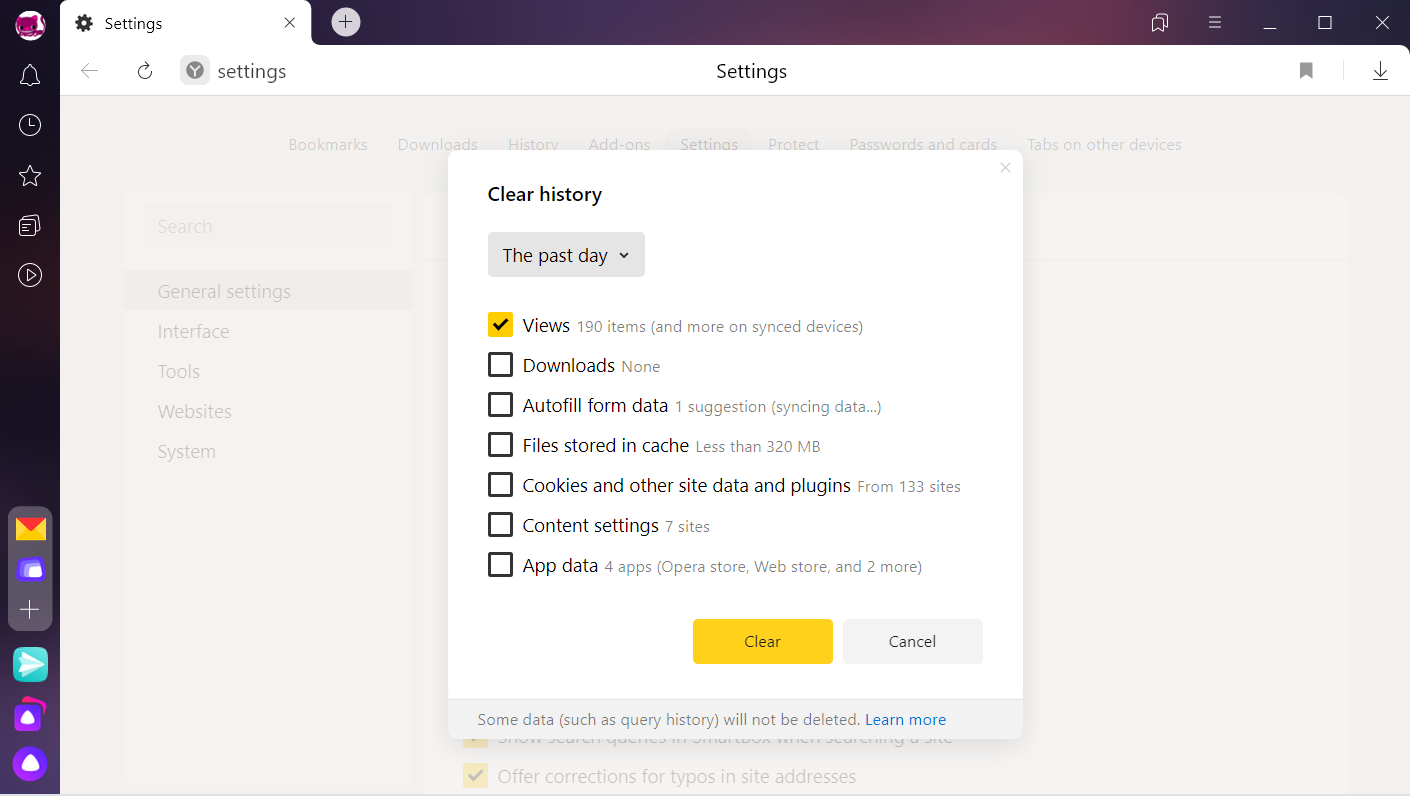Check the Downloads checkbox
Image resolution: width=1410 pixels, height=796 pixels.
500,365
